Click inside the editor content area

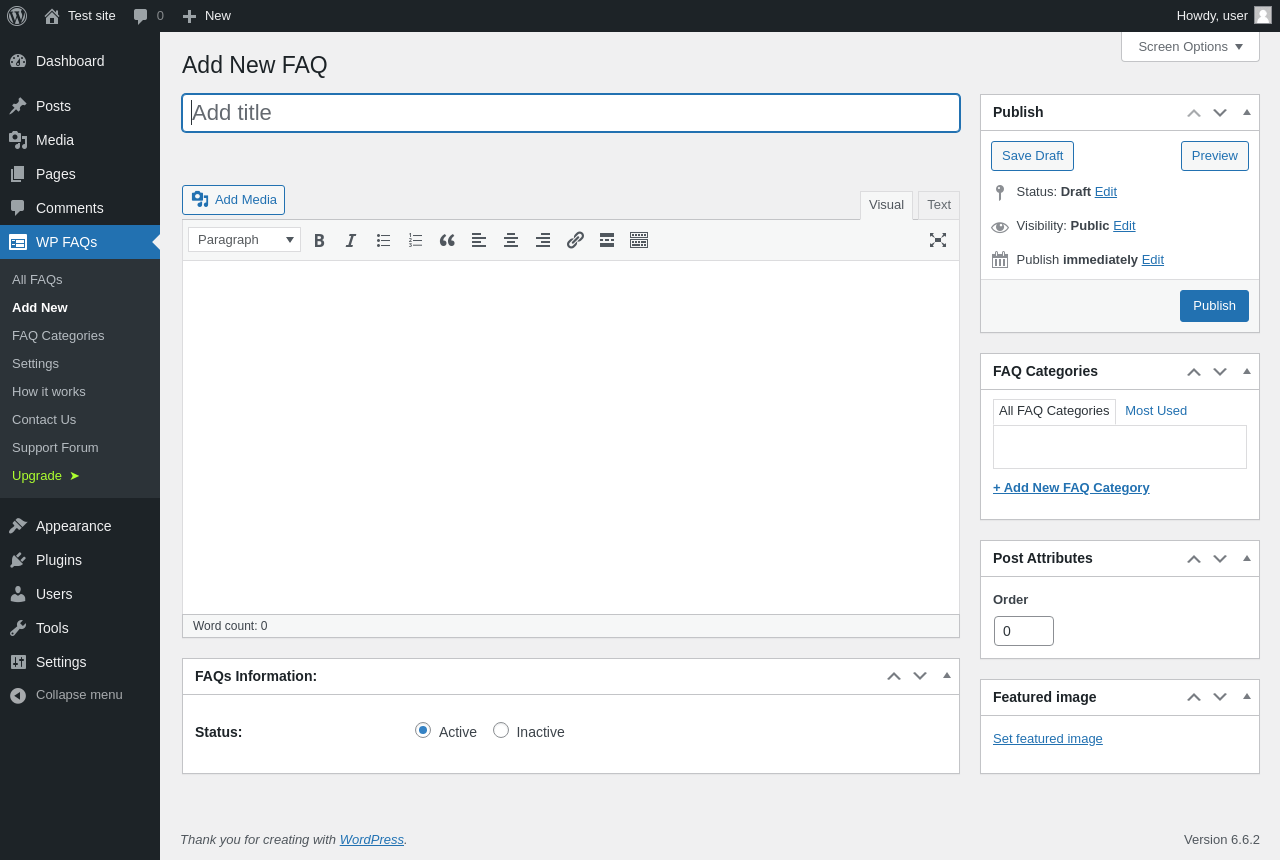point(571,437)
